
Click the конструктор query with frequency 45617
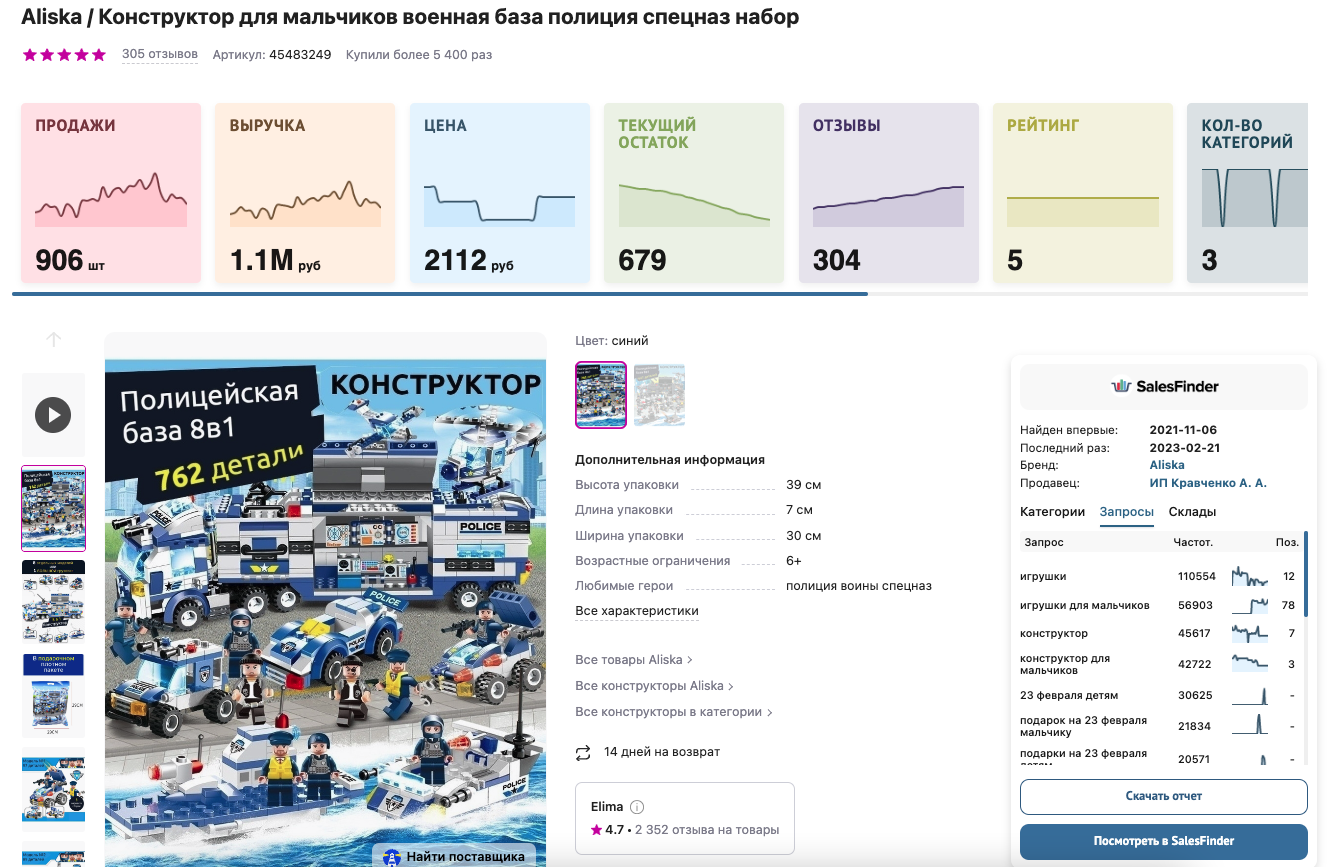click(x=1160, y=633)
